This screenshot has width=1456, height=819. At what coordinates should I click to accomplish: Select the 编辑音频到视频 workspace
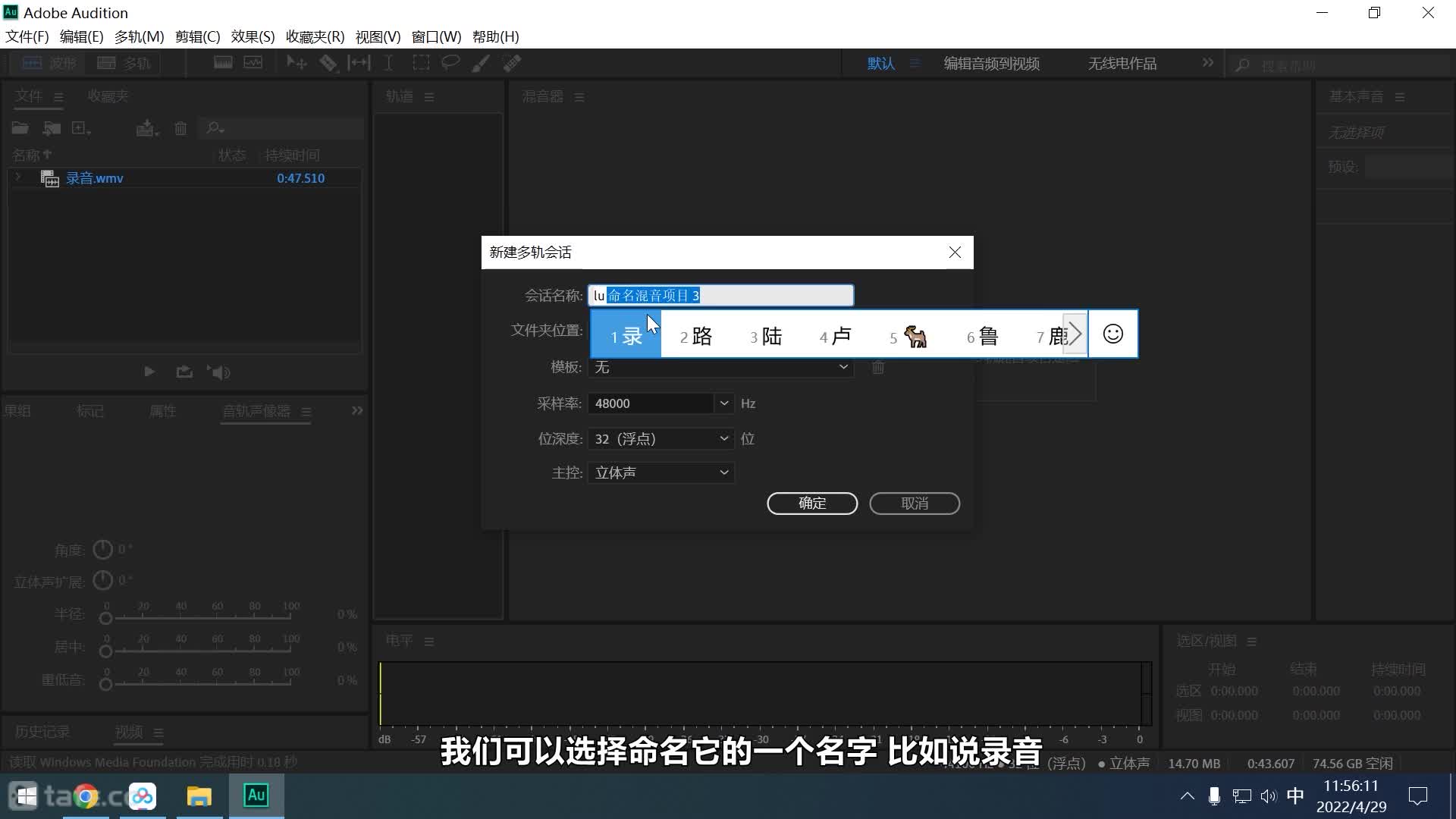click(991, 64)
